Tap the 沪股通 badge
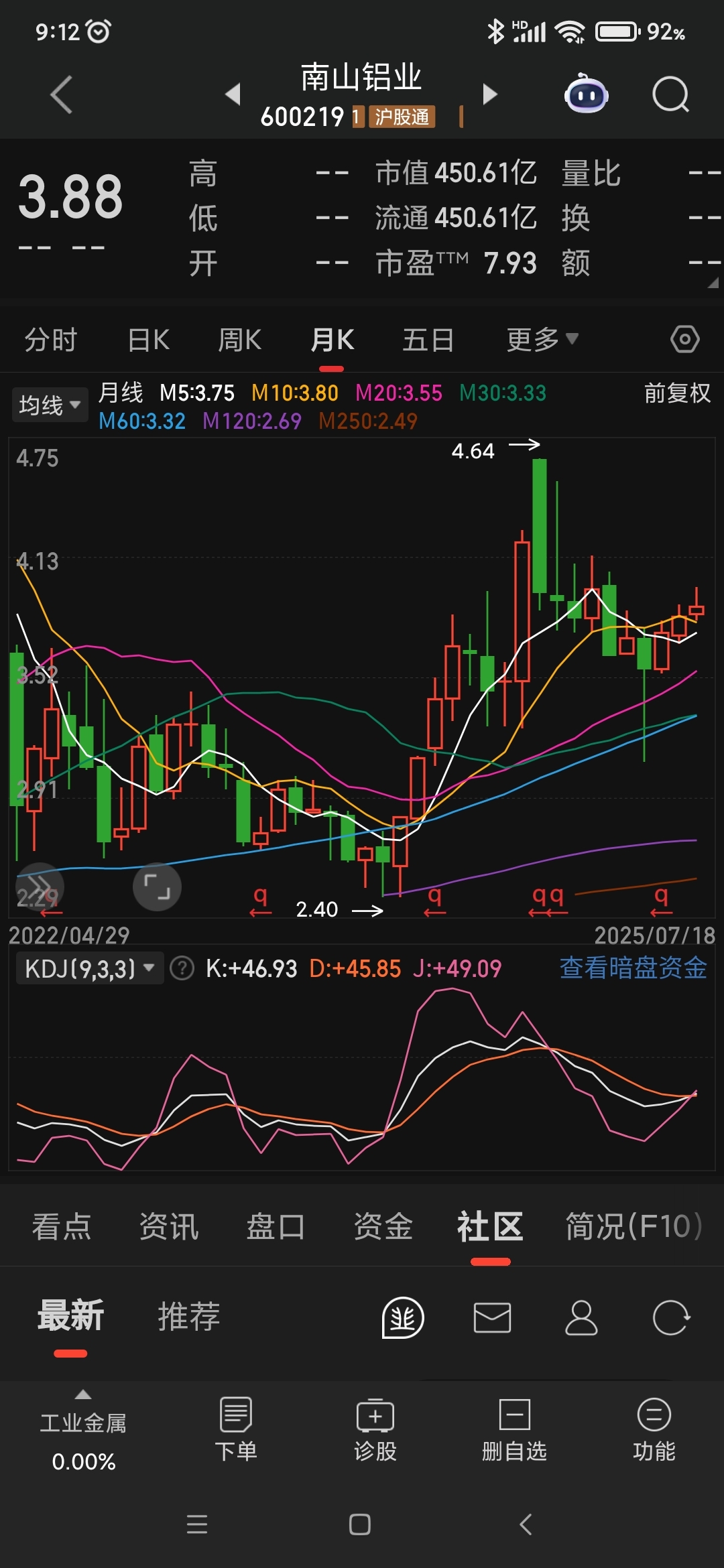724x1568 pixels. [x=402, y=117]
